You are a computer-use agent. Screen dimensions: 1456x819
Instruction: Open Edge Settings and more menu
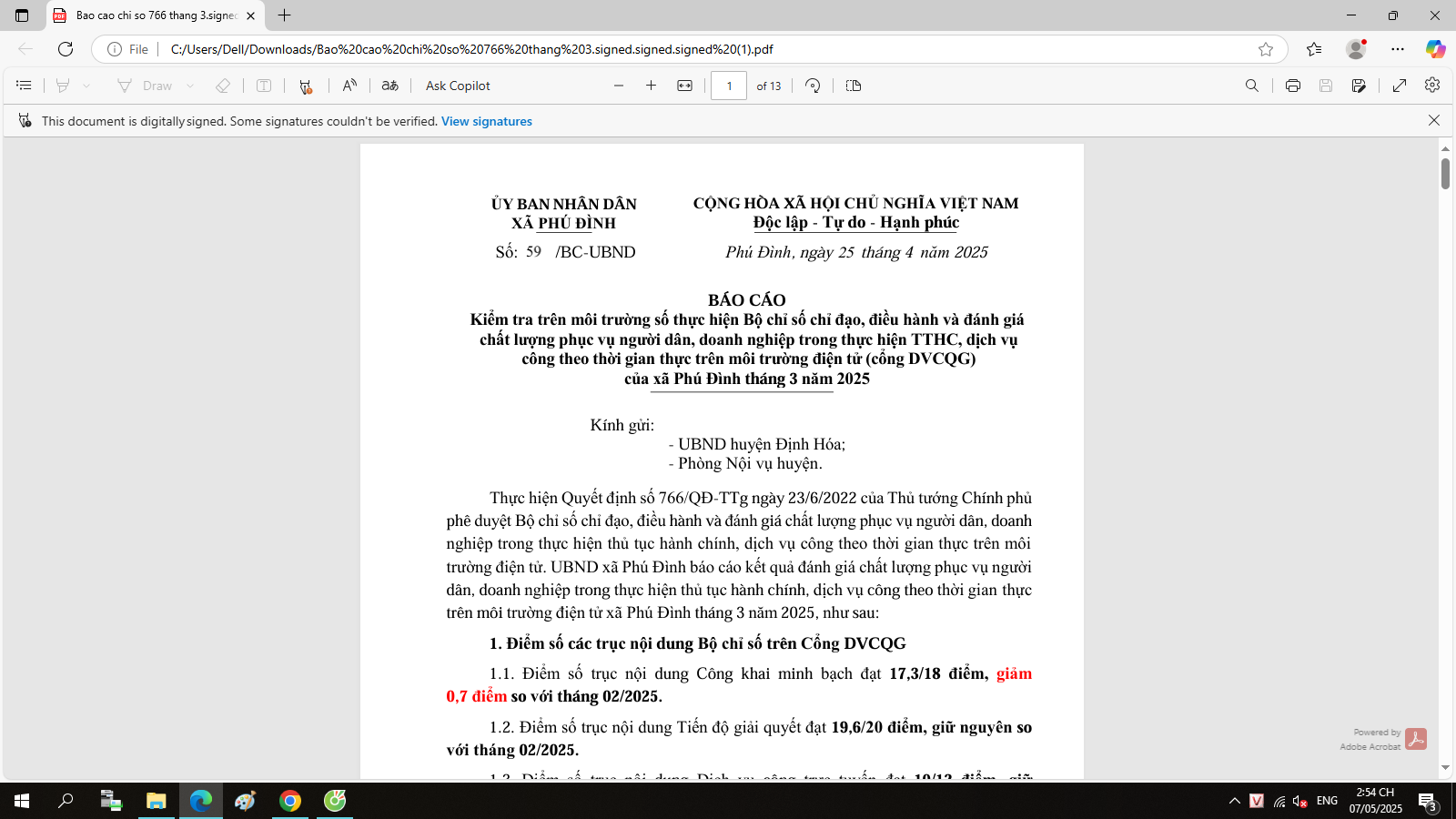[x=1398, y=49]
